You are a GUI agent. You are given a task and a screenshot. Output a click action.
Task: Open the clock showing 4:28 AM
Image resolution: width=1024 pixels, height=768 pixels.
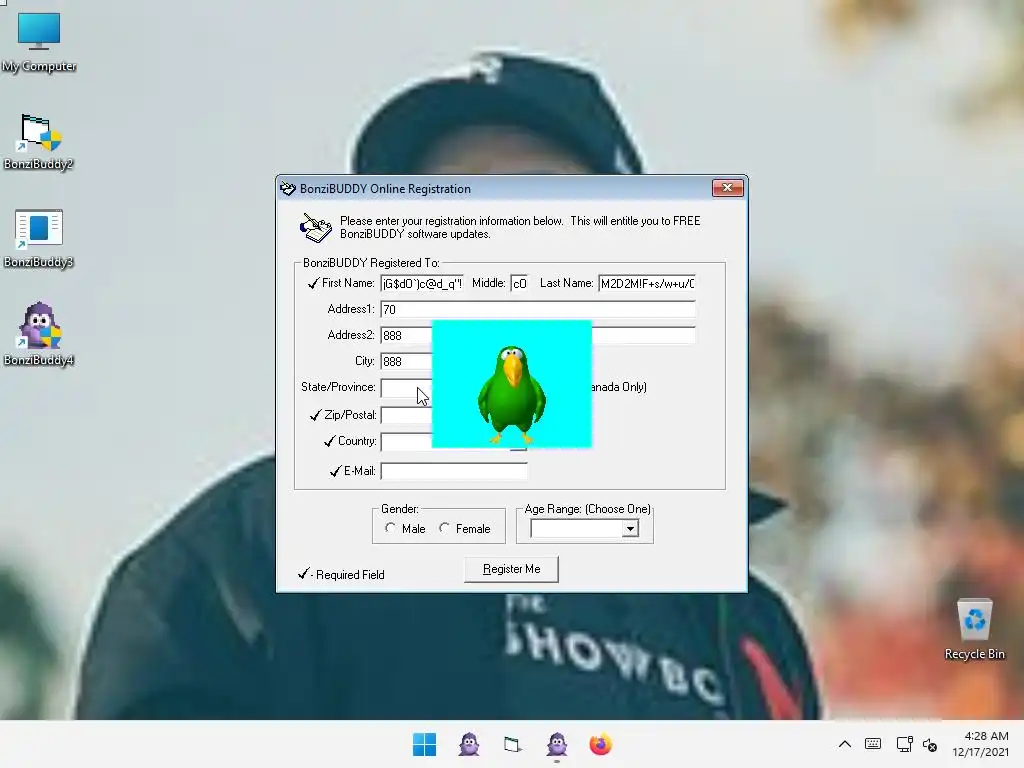pyautogui.click(x=980, y=744)
